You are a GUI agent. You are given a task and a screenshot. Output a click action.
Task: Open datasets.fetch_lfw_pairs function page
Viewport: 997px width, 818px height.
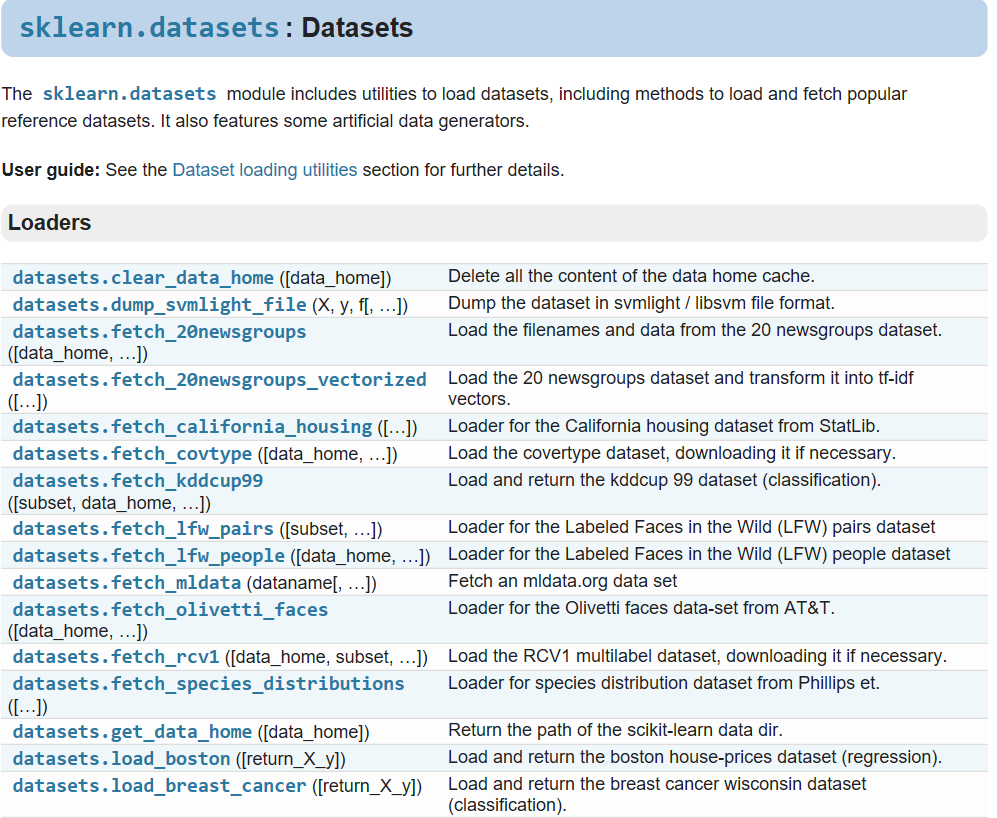coord(143,529)
